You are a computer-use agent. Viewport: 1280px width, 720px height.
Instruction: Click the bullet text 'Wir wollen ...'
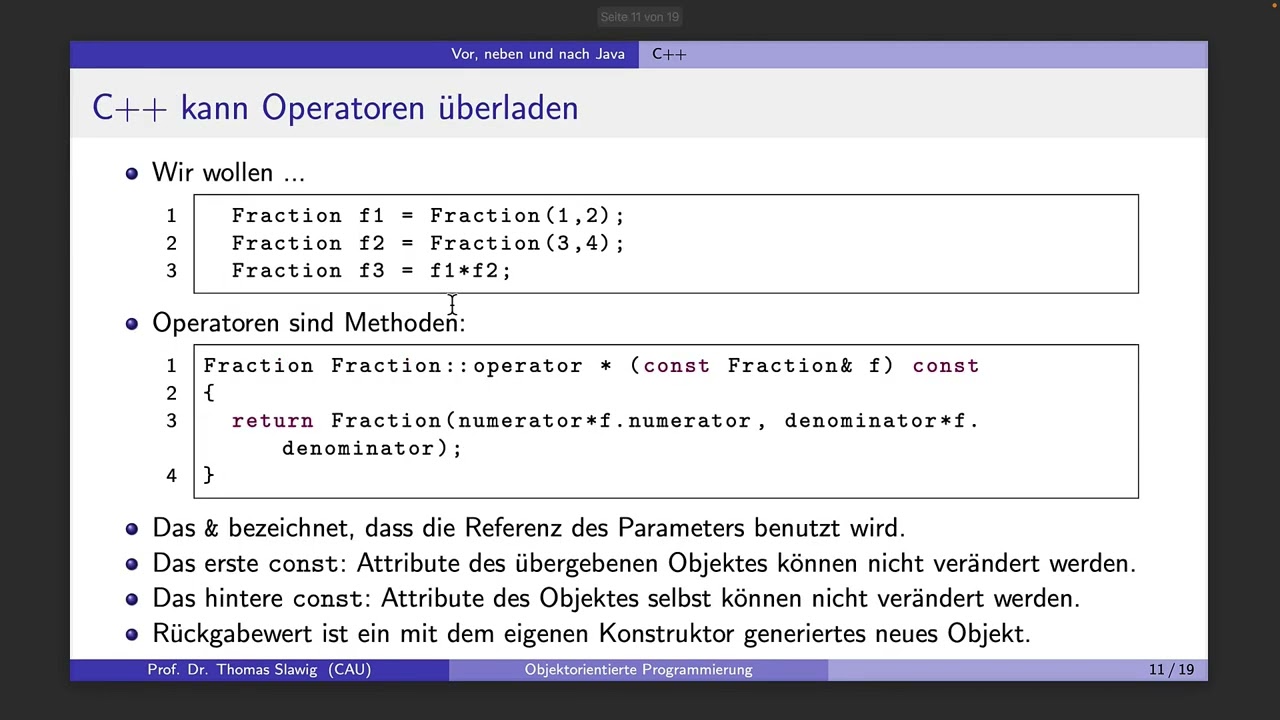click(x=228, y=172)
